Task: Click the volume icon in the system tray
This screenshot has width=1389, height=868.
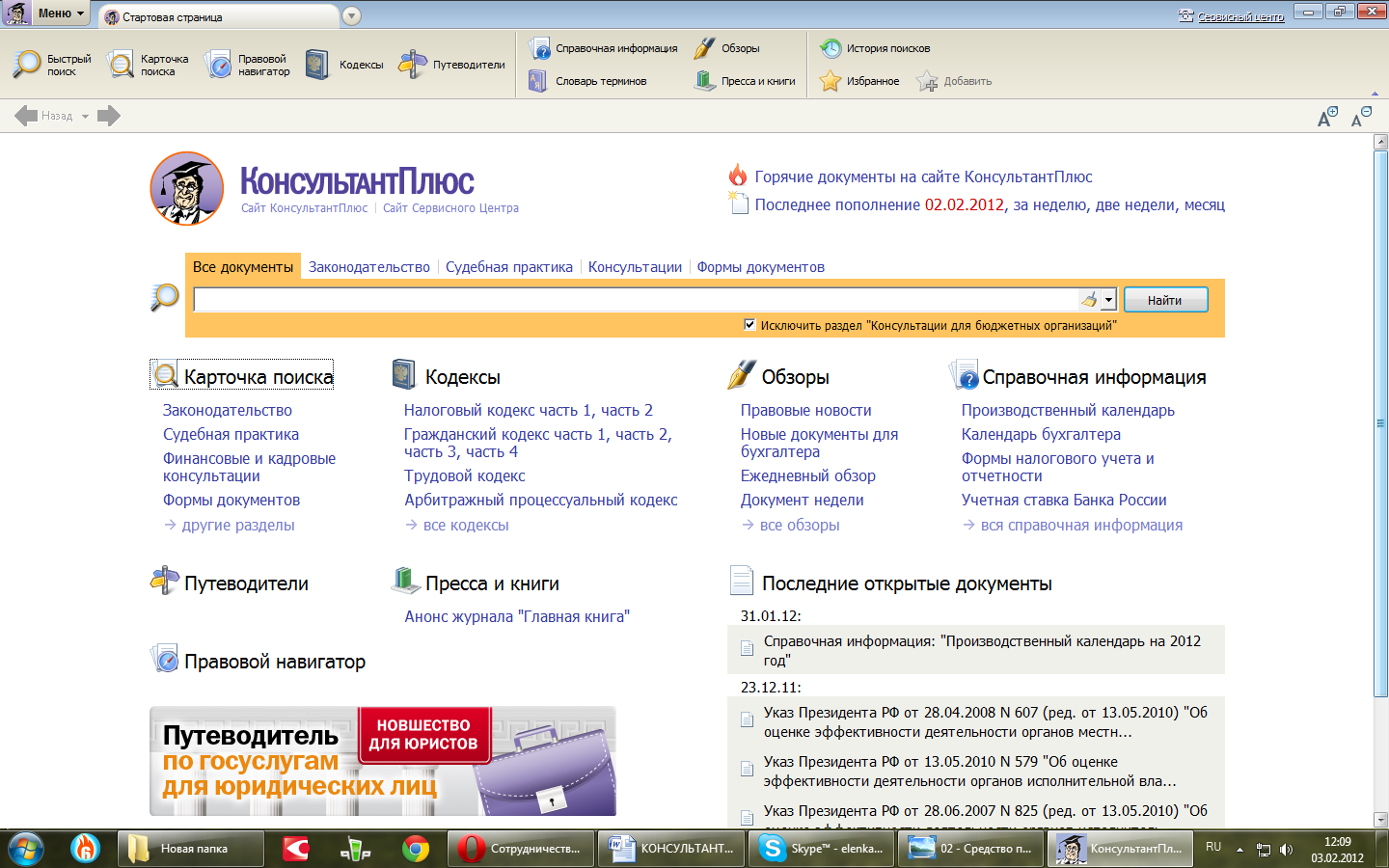Action: pos(1286,850)
